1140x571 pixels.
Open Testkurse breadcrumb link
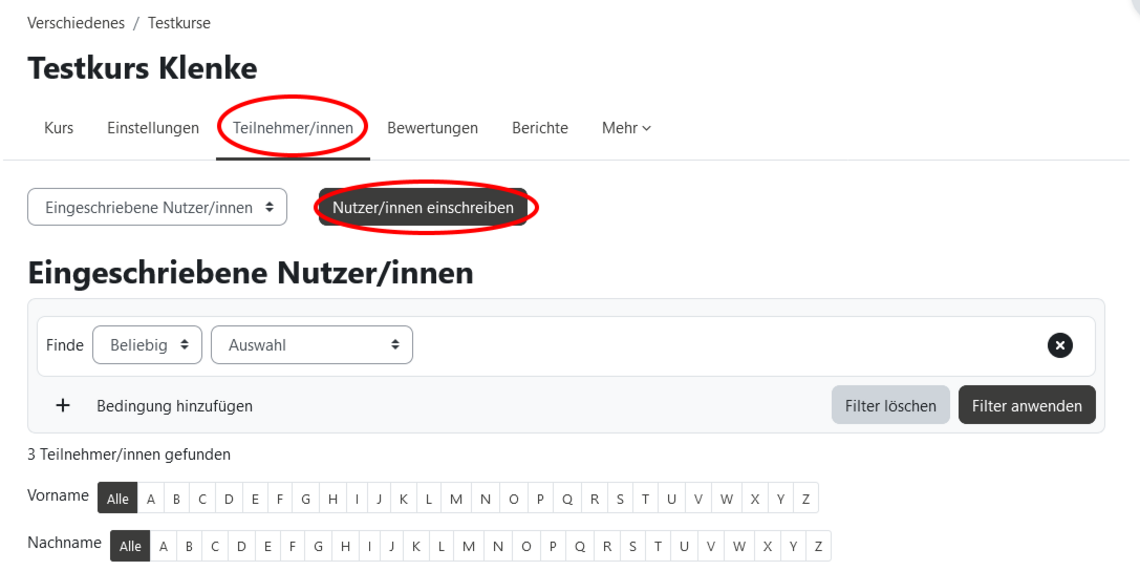coord(179,23)
